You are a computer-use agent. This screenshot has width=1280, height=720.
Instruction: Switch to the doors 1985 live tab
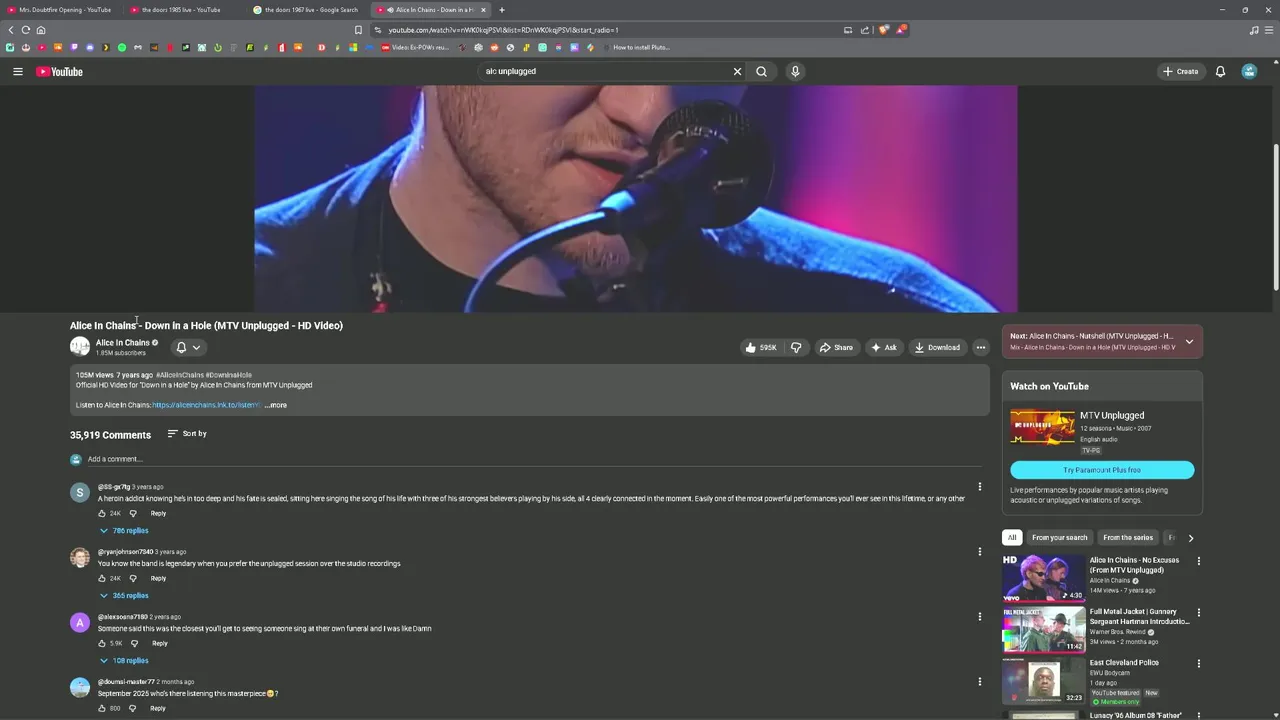tap(183, 10)
